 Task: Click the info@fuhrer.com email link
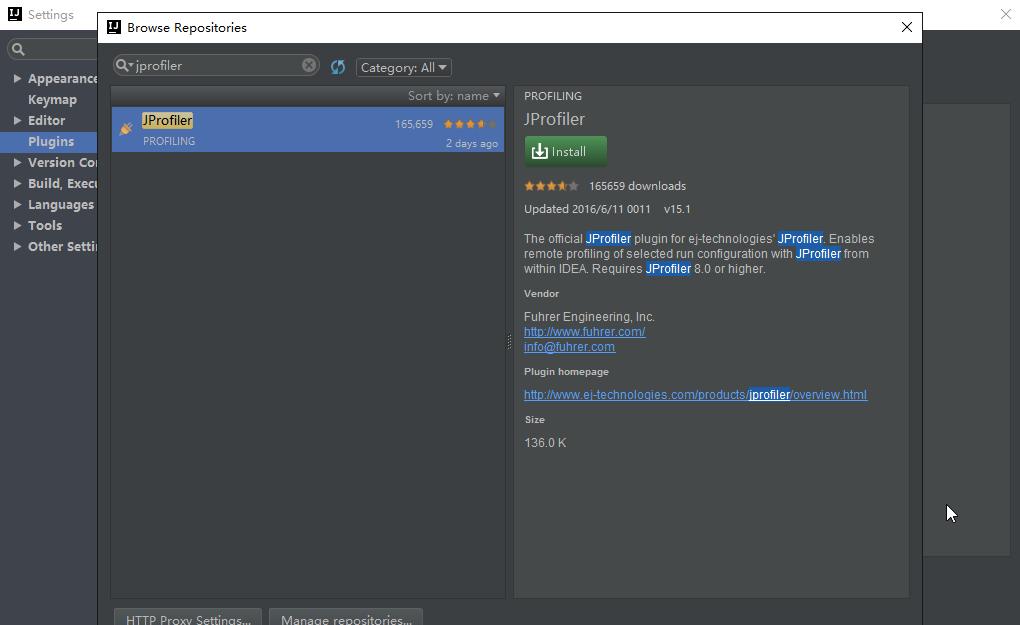[569, 347]
